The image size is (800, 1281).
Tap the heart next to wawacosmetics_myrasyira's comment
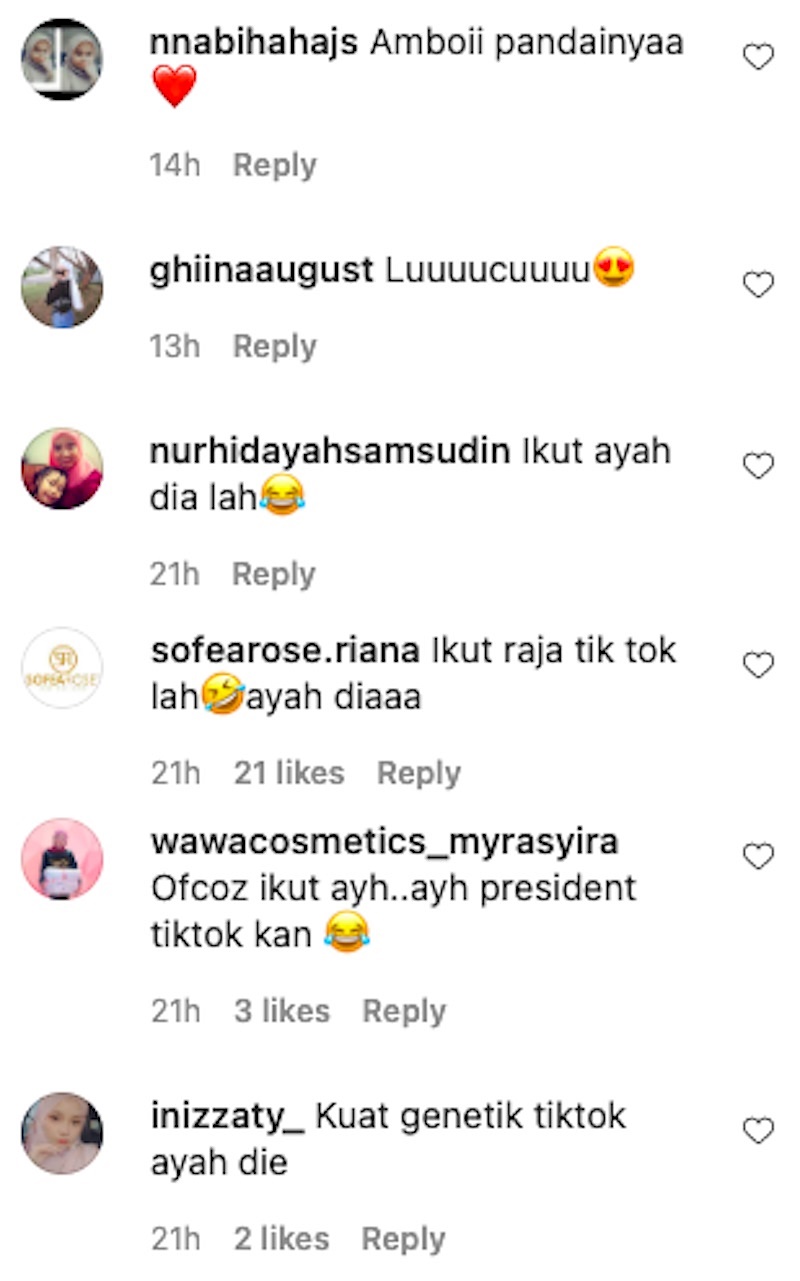759,857
